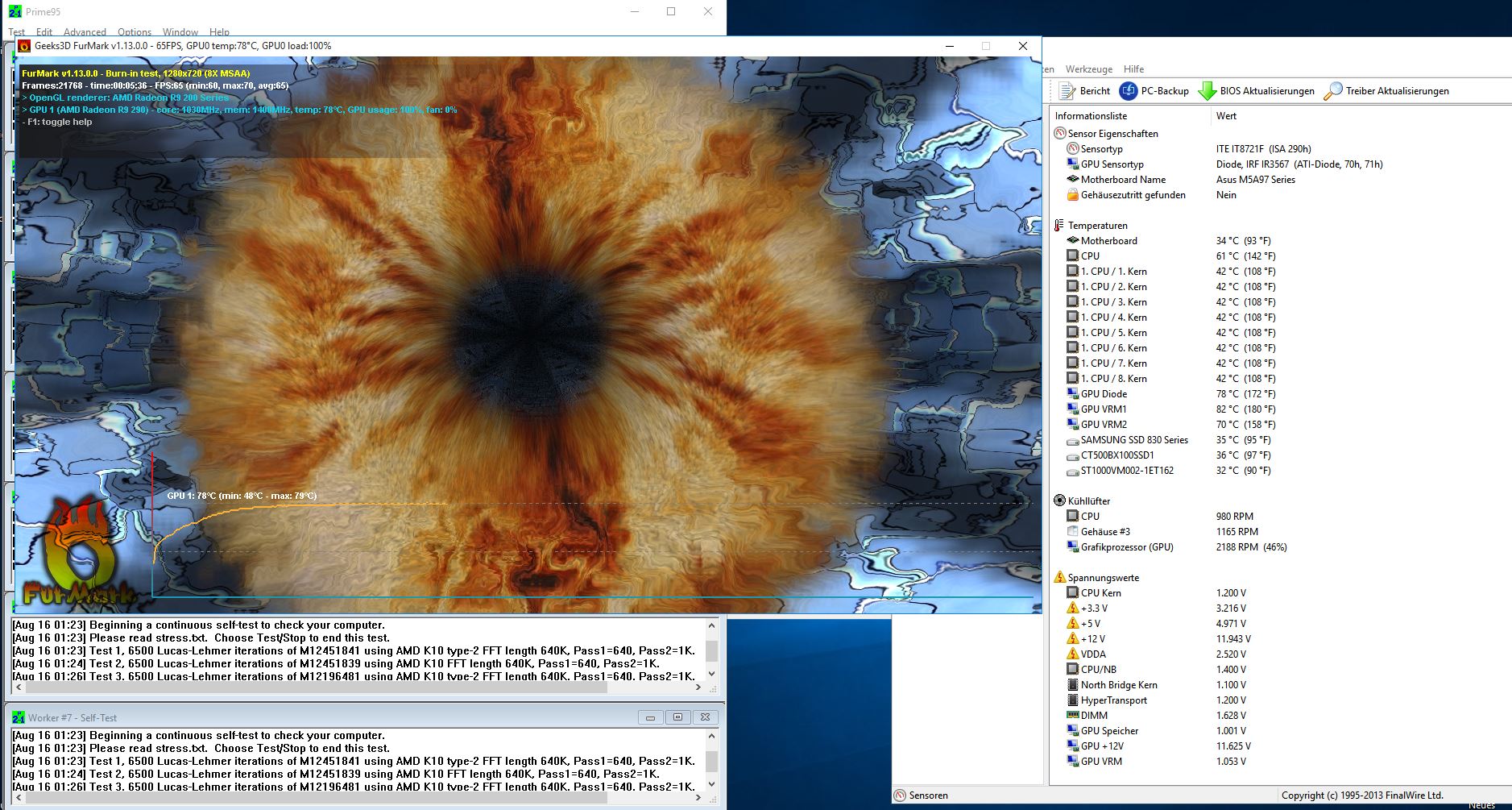Image resolution: width=1512 pixels, height=810 pixels.
Task: Click the North Bridge Kern chip icon
Action: (x=1073, y=685)
